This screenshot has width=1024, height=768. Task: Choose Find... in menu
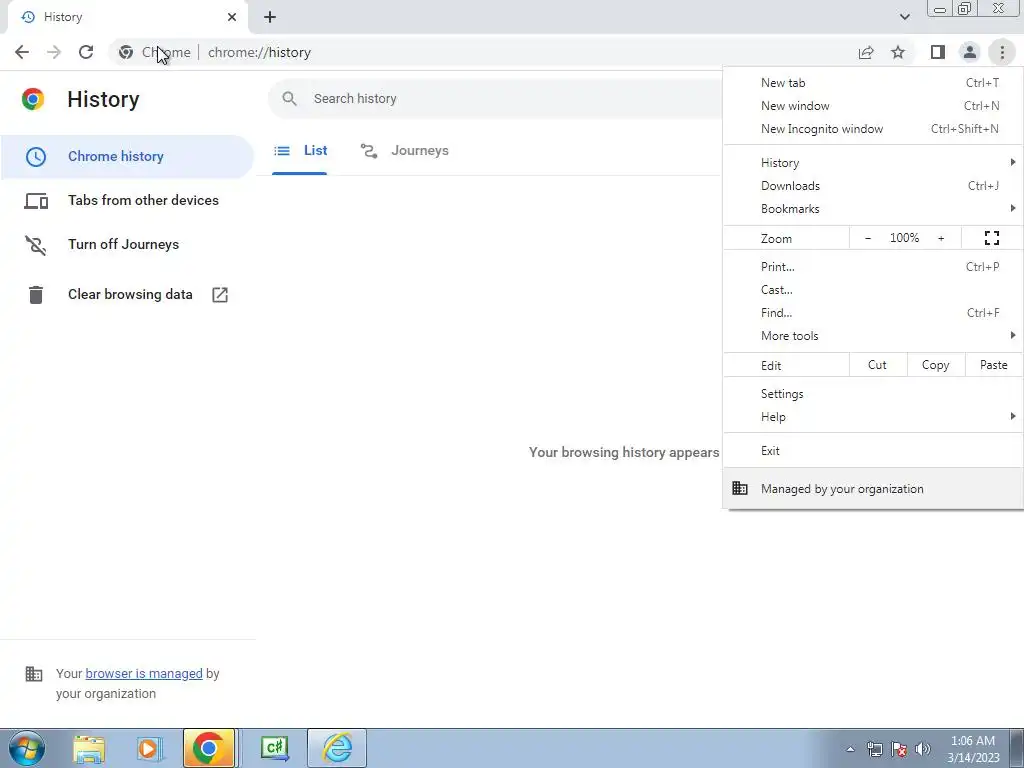873,313
